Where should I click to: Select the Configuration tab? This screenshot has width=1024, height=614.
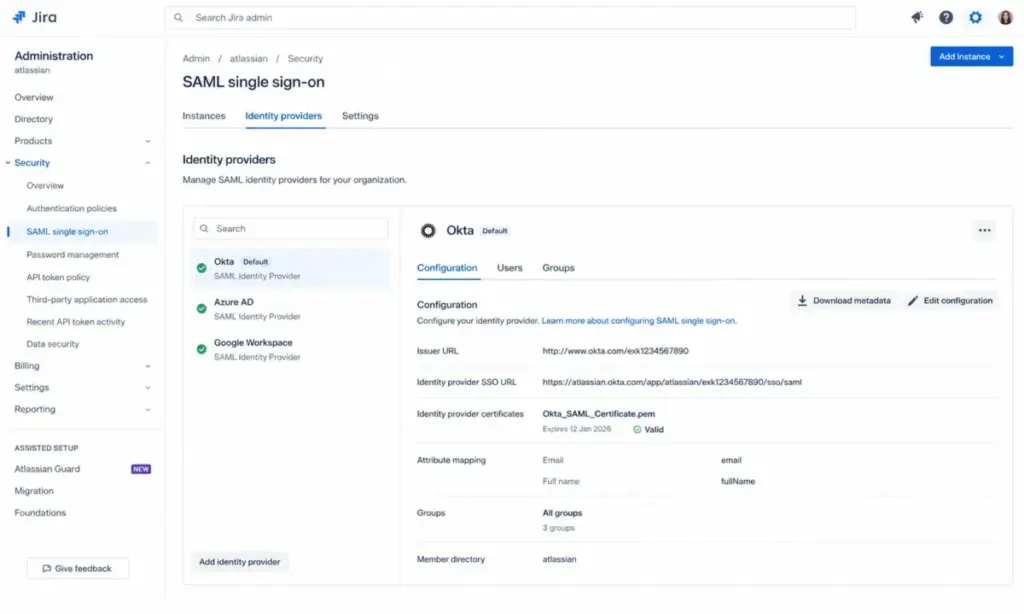click(x=447, y=268)
